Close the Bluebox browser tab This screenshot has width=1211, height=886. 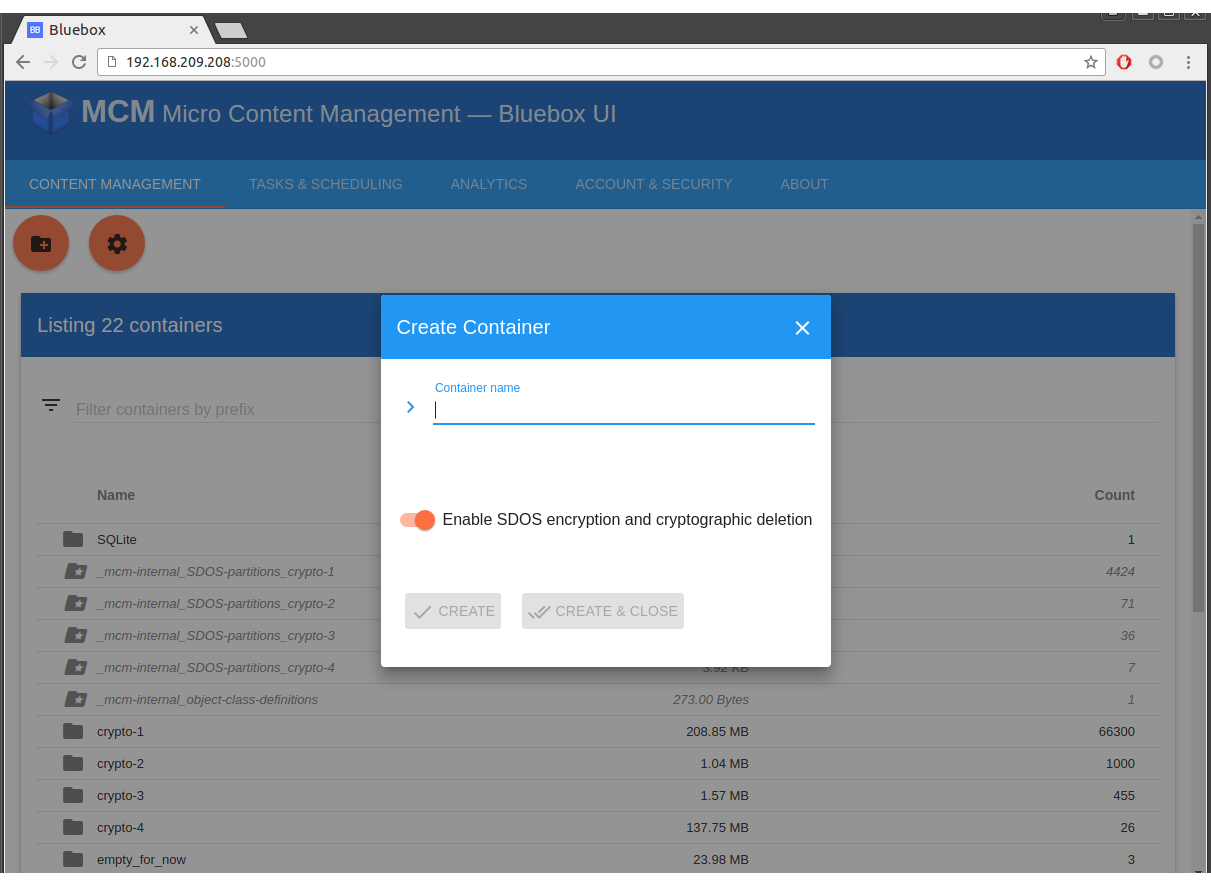click(x=194, y=30)
